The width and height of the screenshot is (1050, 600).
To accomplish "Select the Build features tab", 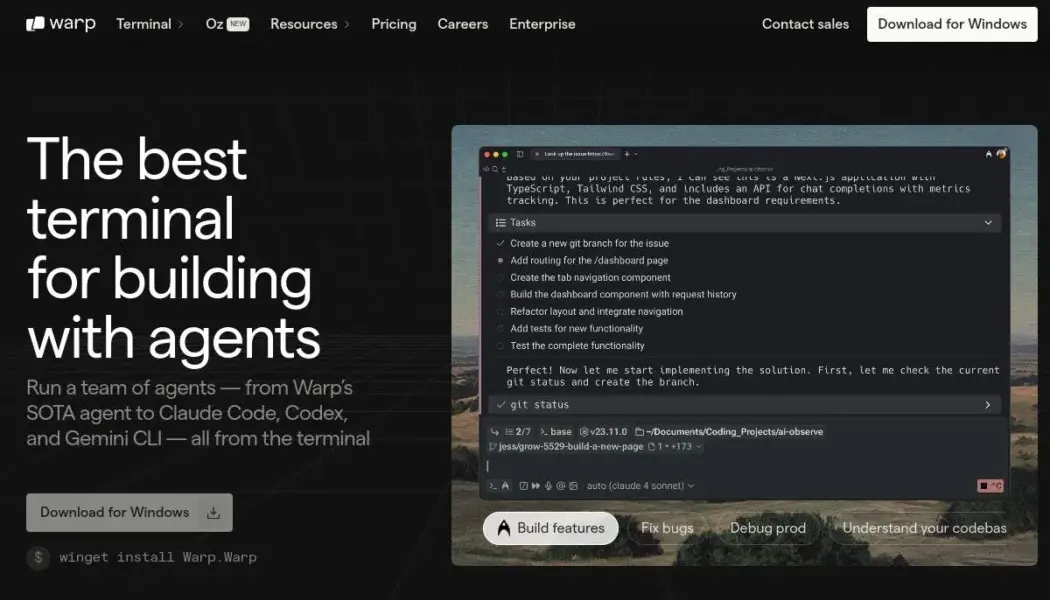I will [550, 528].
